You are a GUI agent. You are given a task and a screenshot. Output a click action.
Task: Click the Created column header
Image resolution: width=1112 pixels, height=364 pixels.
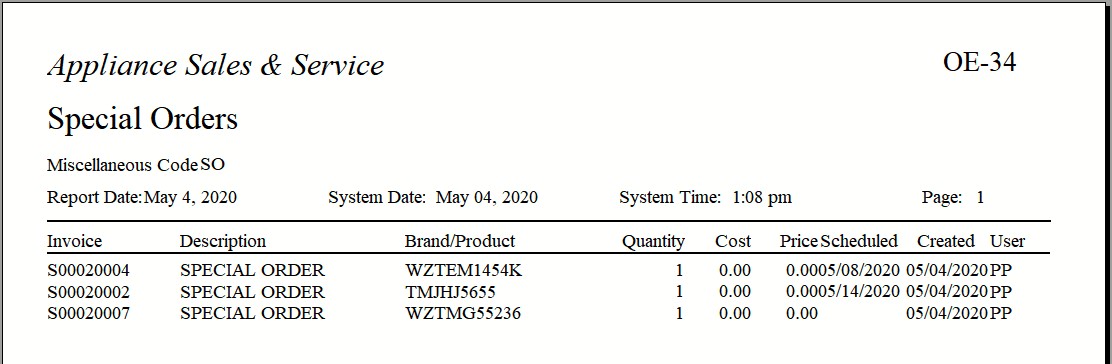pyautogui.click(x=946, y=241)
